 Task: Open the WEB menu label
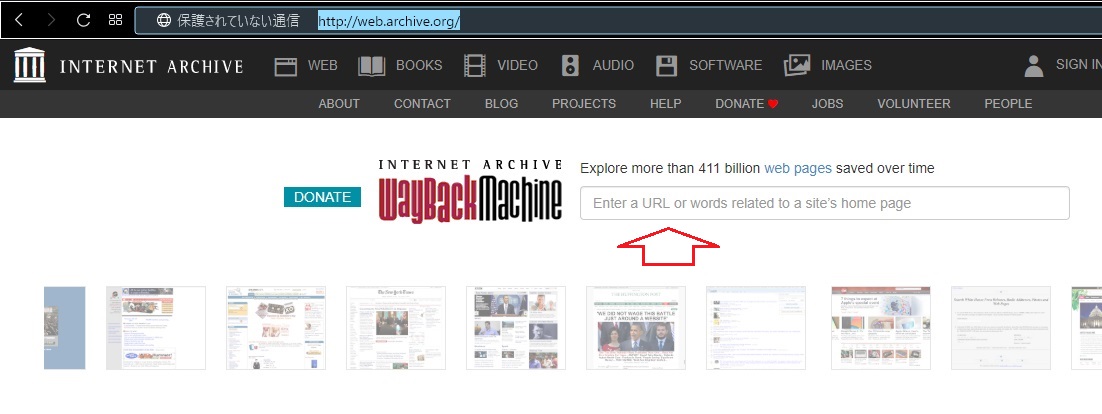[x=323, y=65]
